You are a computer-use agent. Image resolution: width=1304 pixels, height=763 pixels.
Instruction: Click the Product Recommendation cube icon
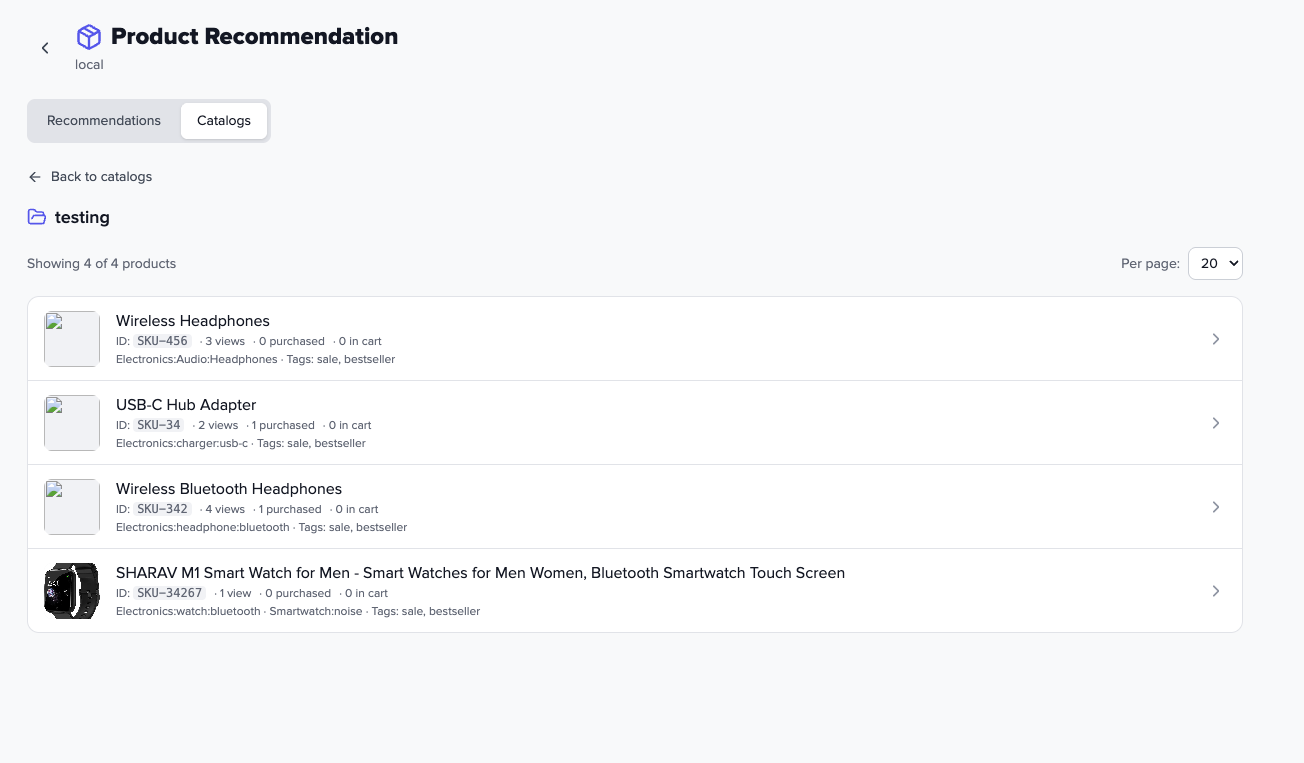pos(89,35)
